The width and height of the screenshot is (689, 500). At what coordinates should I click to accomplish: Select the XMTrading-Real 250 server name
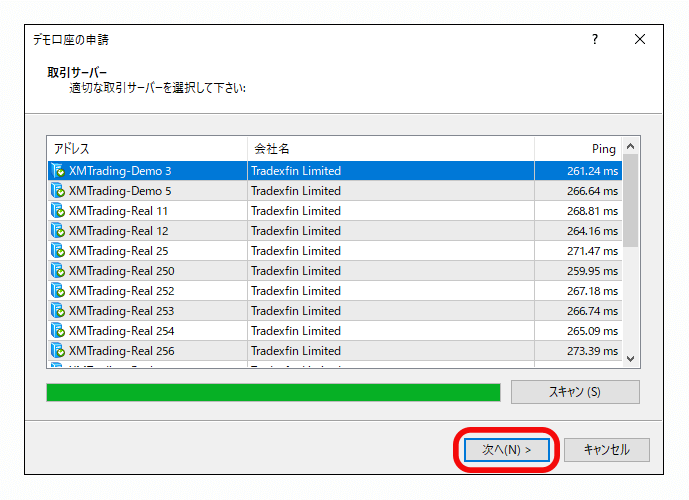122,271
